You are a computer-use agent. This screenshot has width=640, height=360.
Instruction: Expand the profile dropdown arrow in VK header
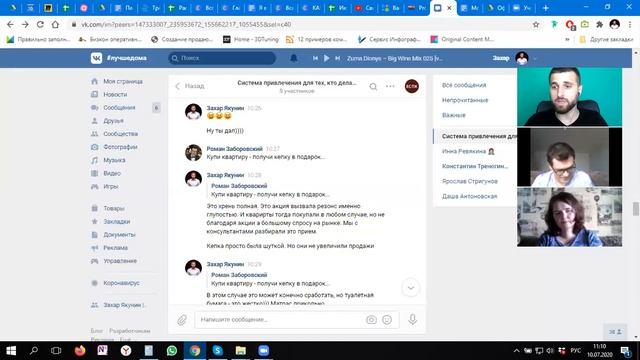pyautogui.click(x=535, y=58)
